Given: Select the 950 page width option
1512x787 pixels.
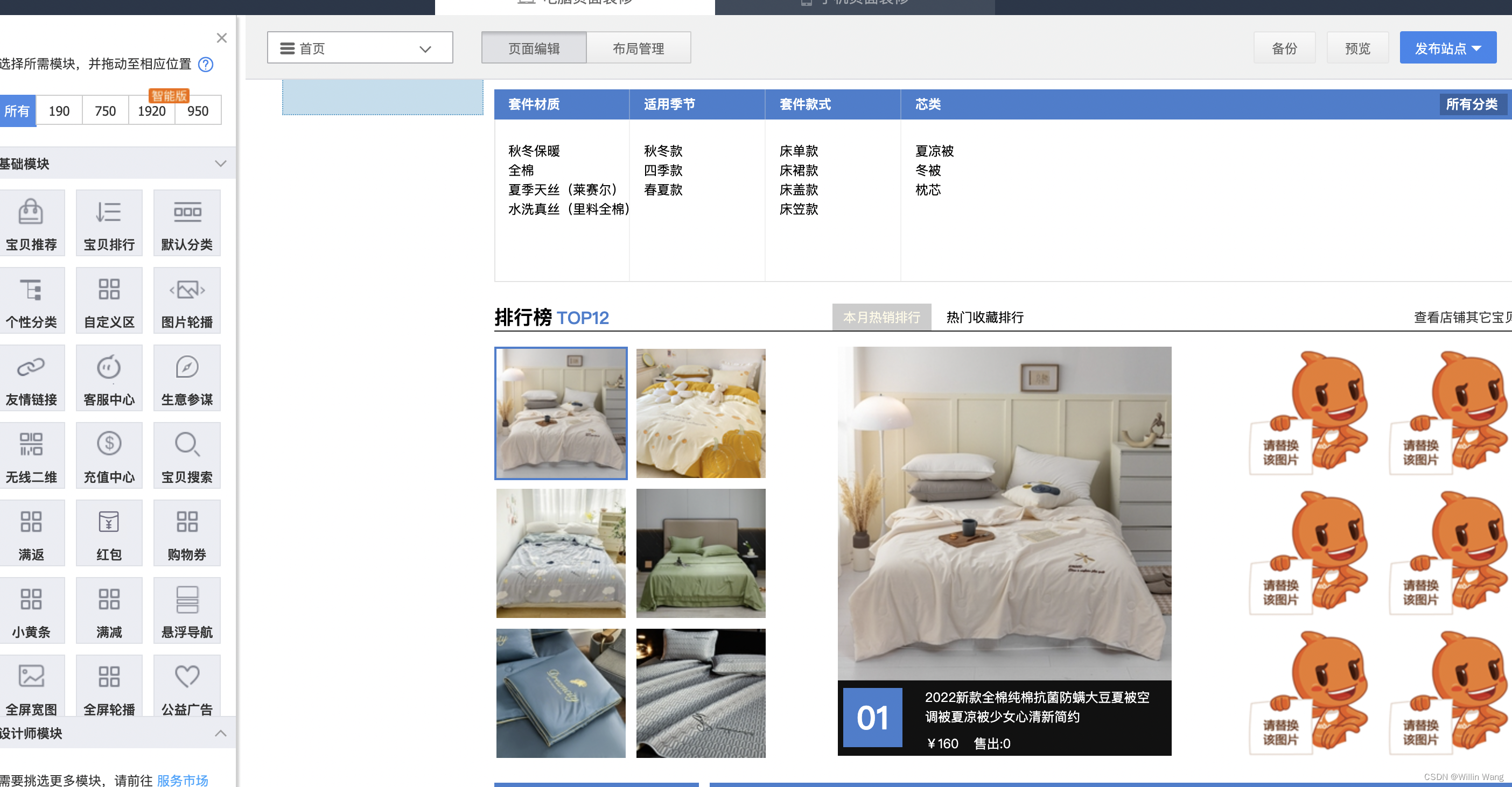Looking at the screenshot, I should pos(198,110).
